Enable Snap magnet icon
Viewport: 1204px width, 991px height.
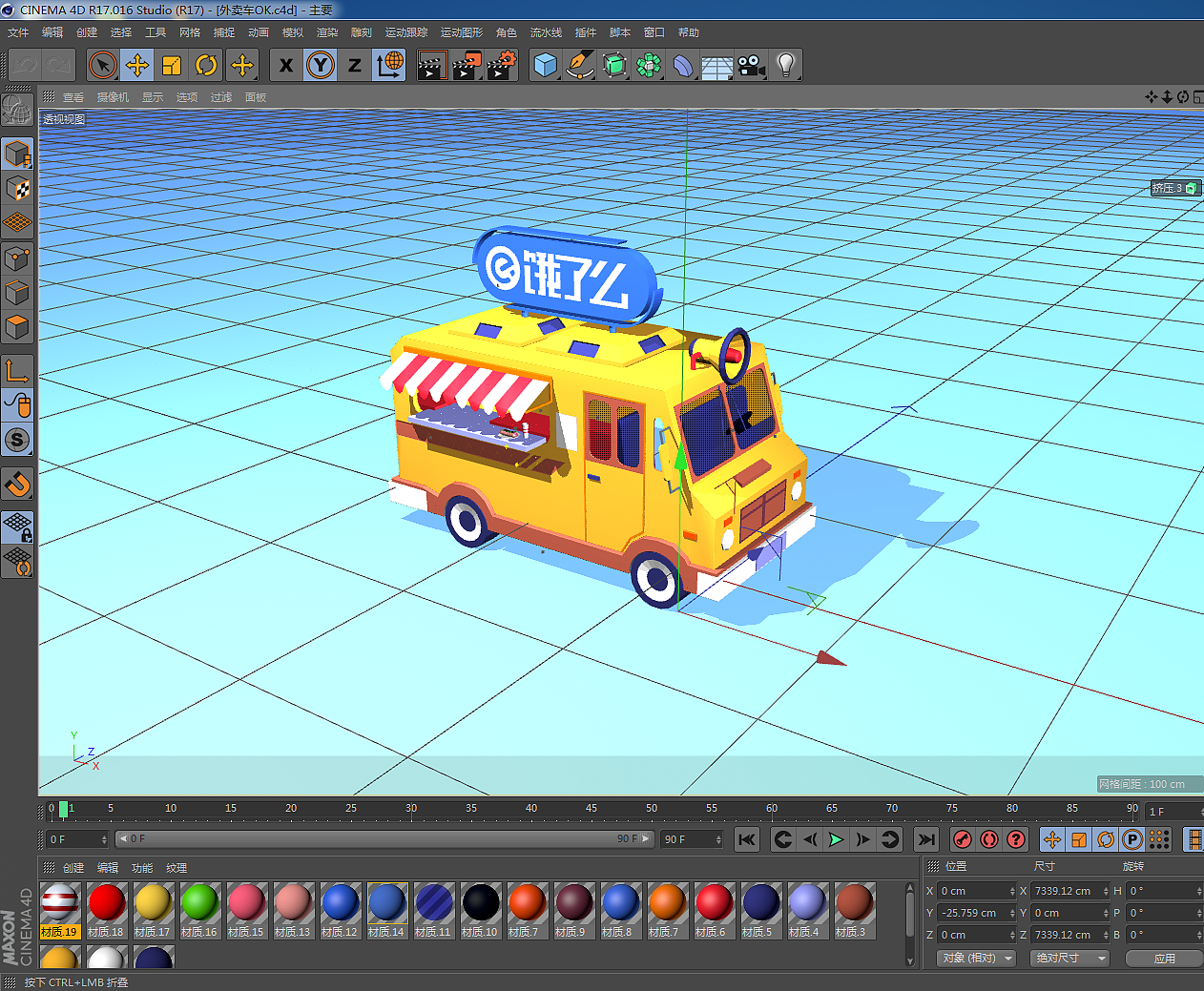click(18, 485)
